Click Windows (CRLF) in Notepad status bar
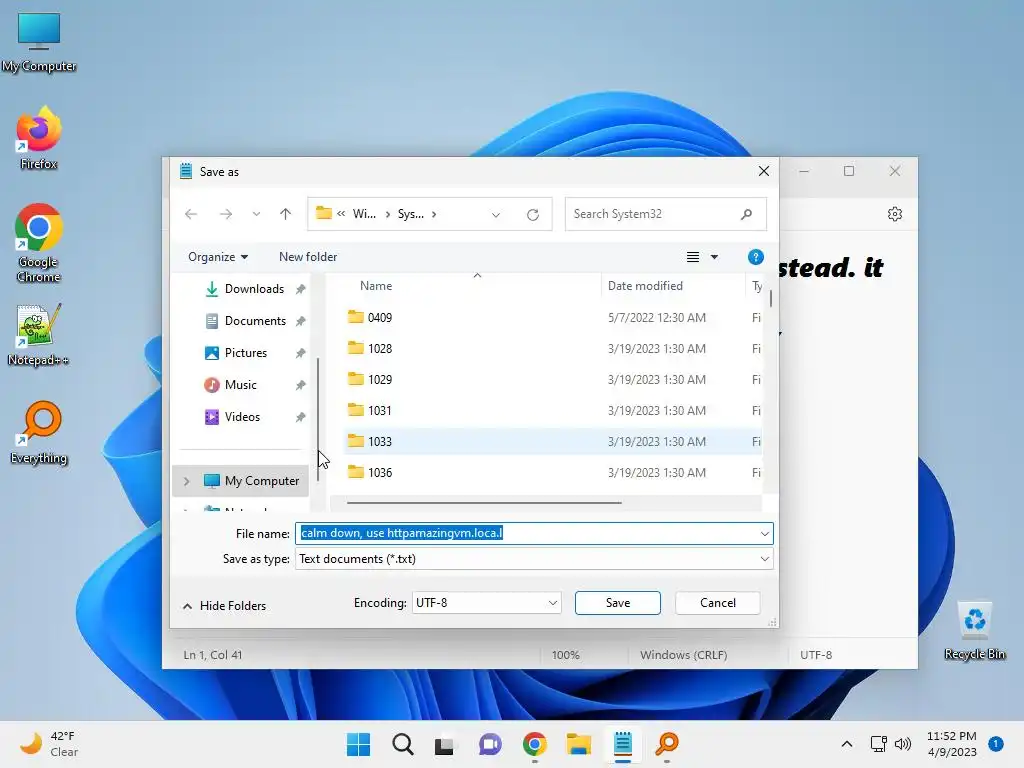 pyautogui.click(x=684, y=654)
